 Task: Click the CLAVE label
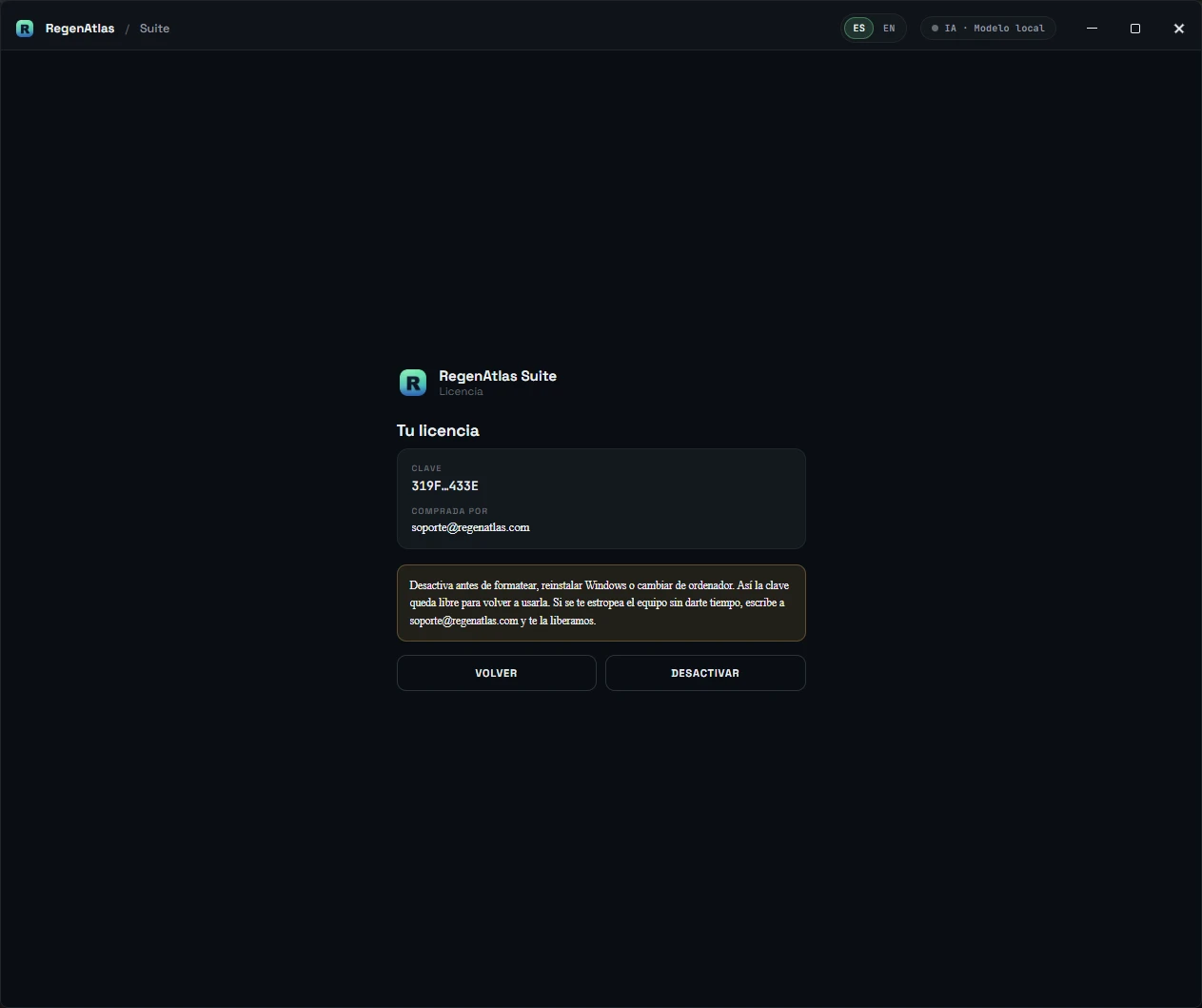pyautogui.click(x=426, y=468)
